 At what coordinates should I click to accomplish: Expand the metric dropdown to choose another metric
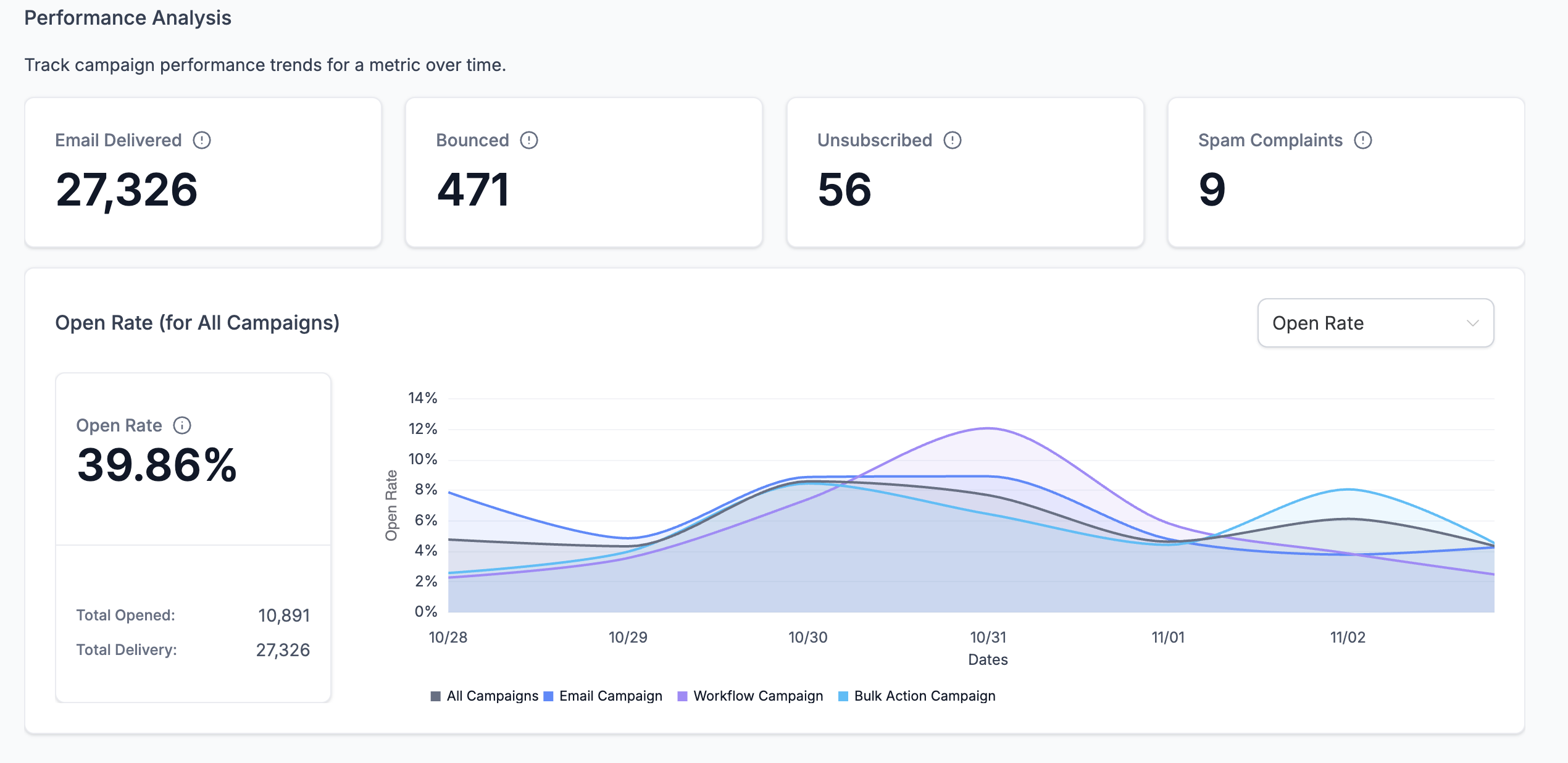coord(1375,323)
